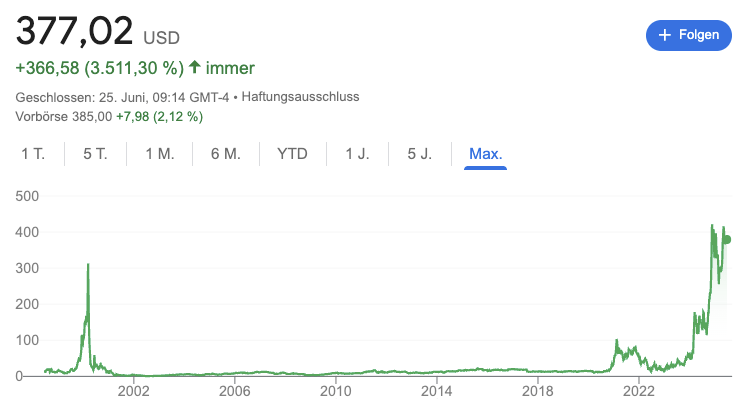Screen dimensions: 750x414
Task: Click the 377,02 USD price headline
Action: 98,32
